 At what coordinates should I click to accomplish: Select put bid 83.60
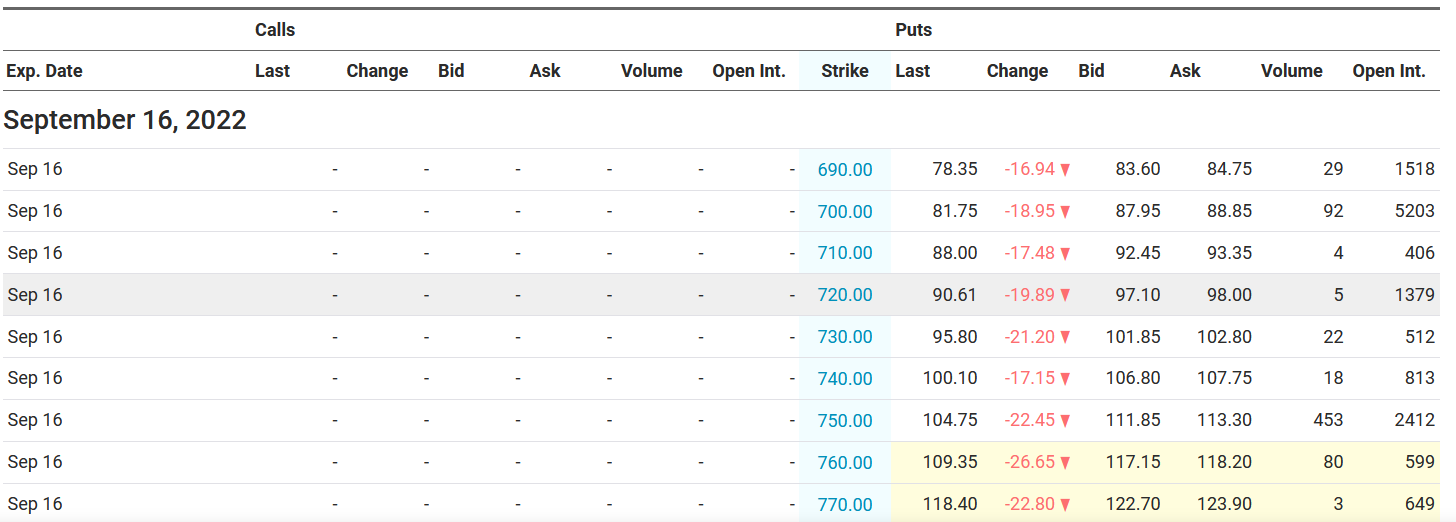coord(1138,169)
